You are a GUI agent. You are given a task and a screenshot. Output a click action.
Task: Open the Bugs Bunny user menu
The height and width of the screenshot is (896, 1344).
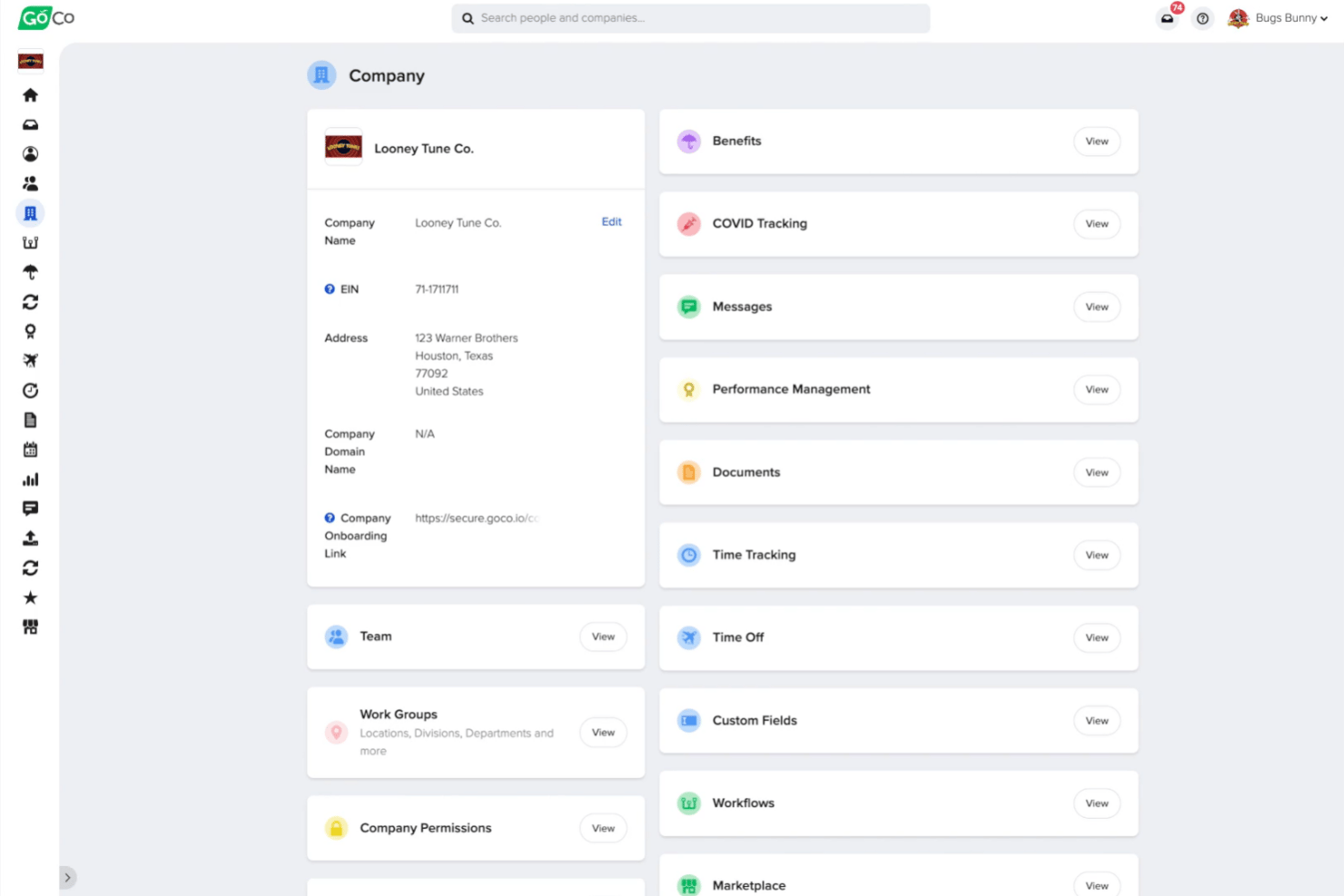click(x=1278, y=18)
